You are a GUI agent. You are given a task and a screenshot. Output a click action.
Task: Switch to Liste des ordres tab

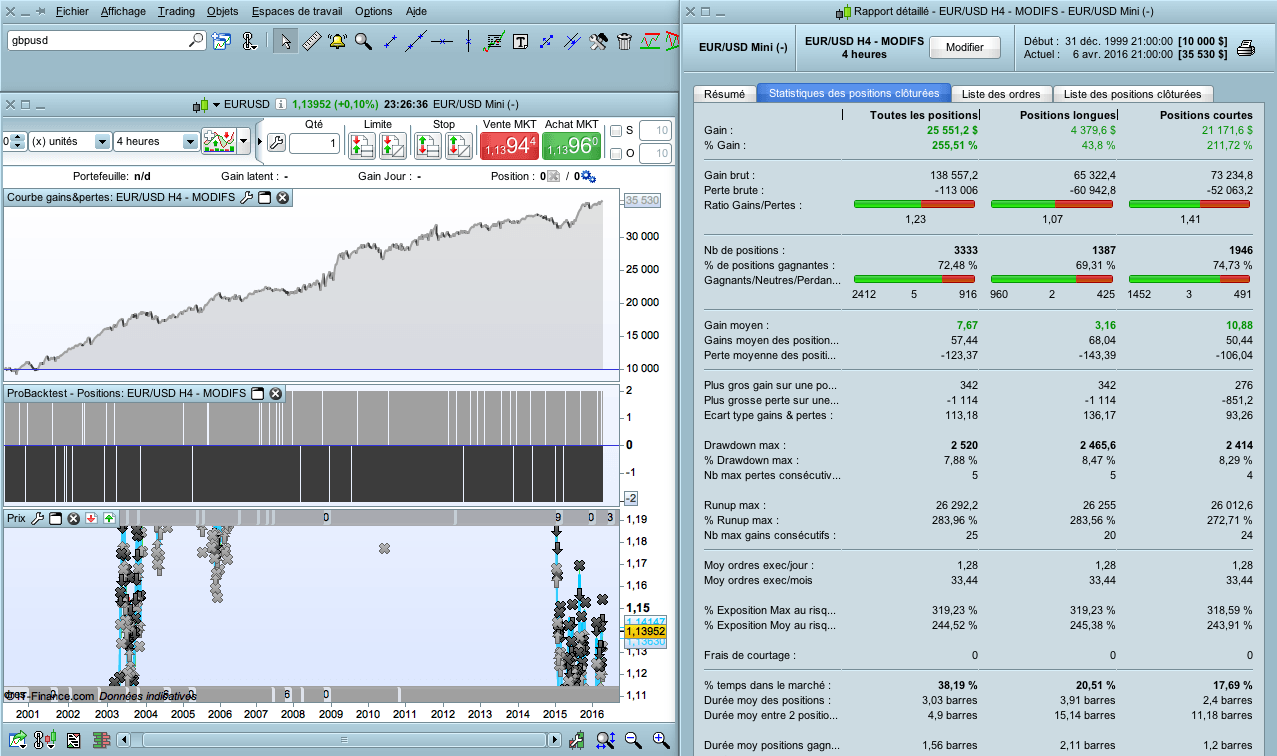(1001, 94)
